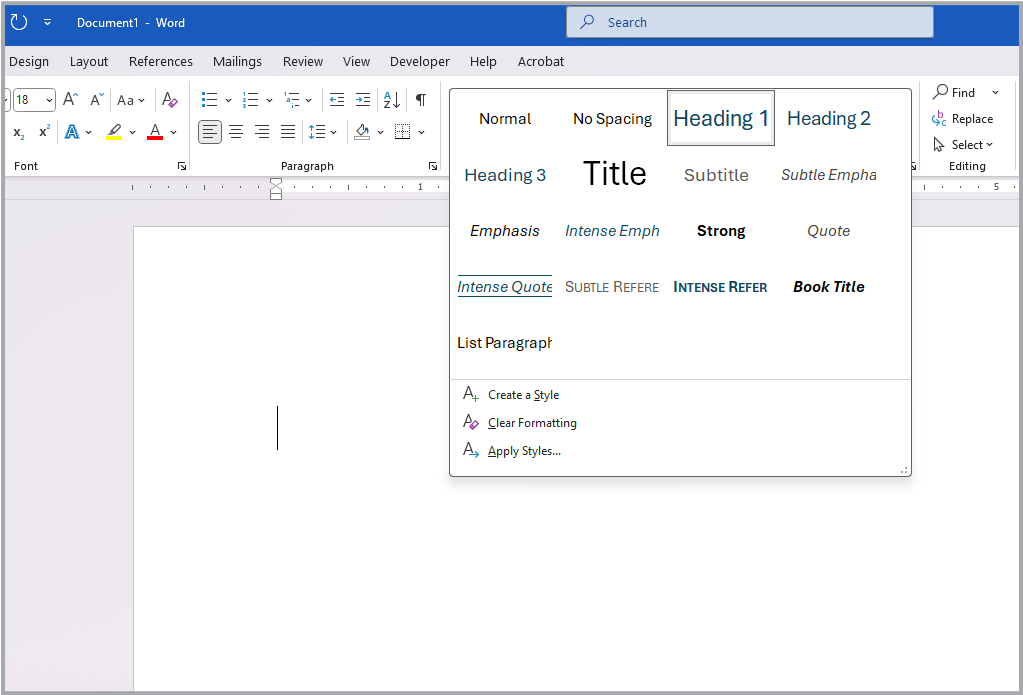Click Create a Style in the gallery
Viewport: 1023px width, 695px height.
524,394
